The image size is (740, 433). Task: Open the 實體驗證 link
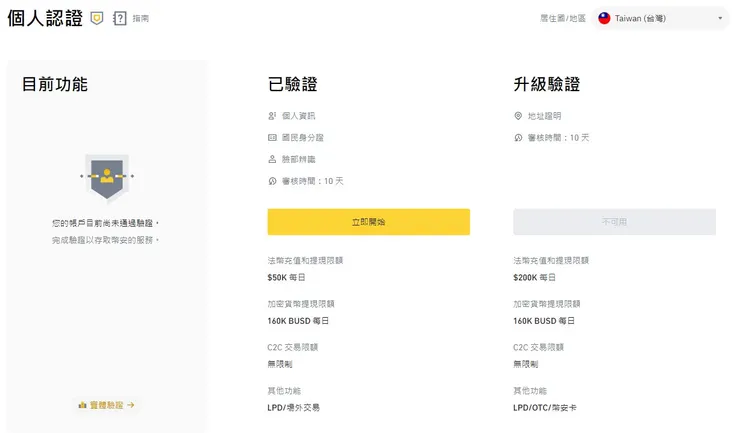[x=107, y=405]
